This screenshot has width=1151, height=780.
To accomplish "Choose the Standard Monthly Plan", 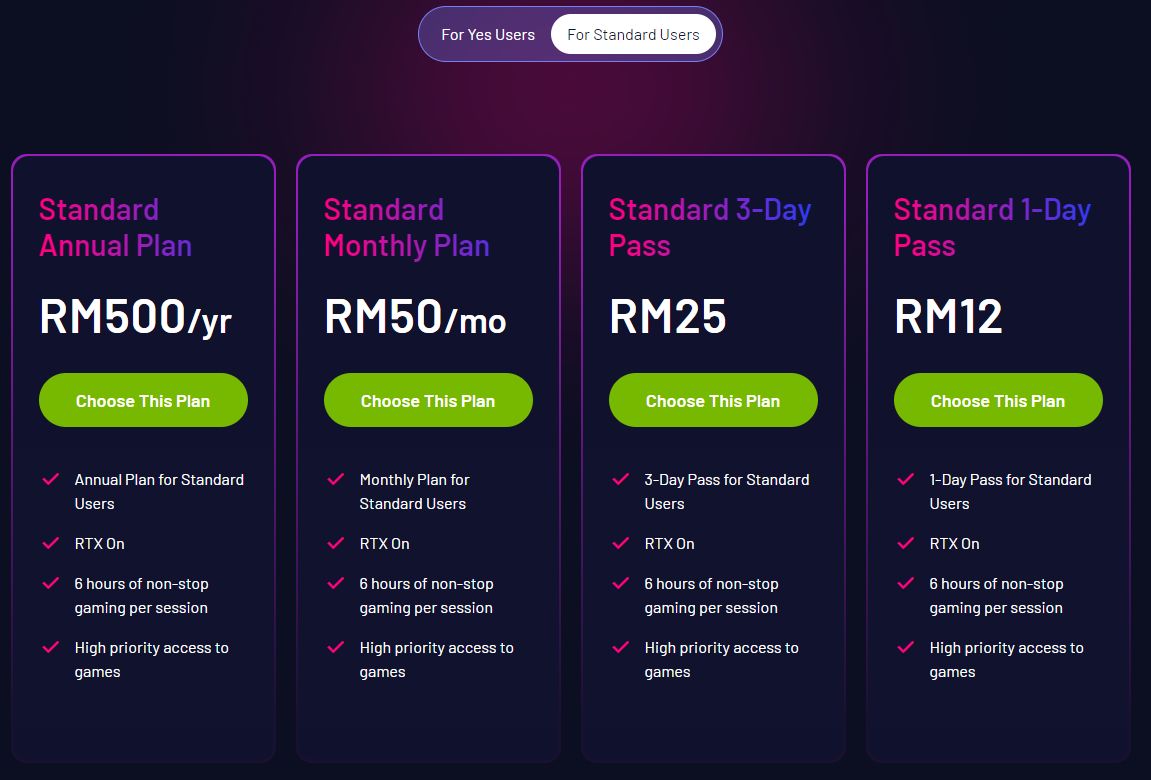I will tap(428, 400).
